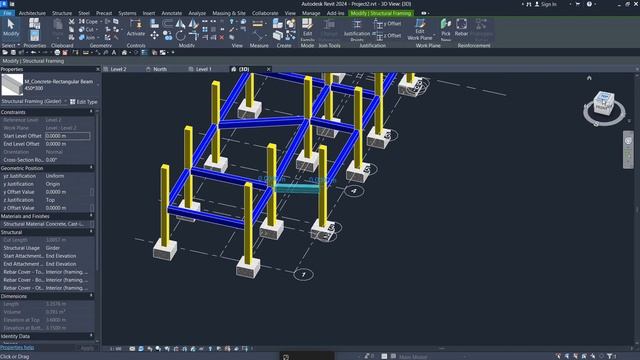Switch to the Level 1 view tab

pos(204,69)
